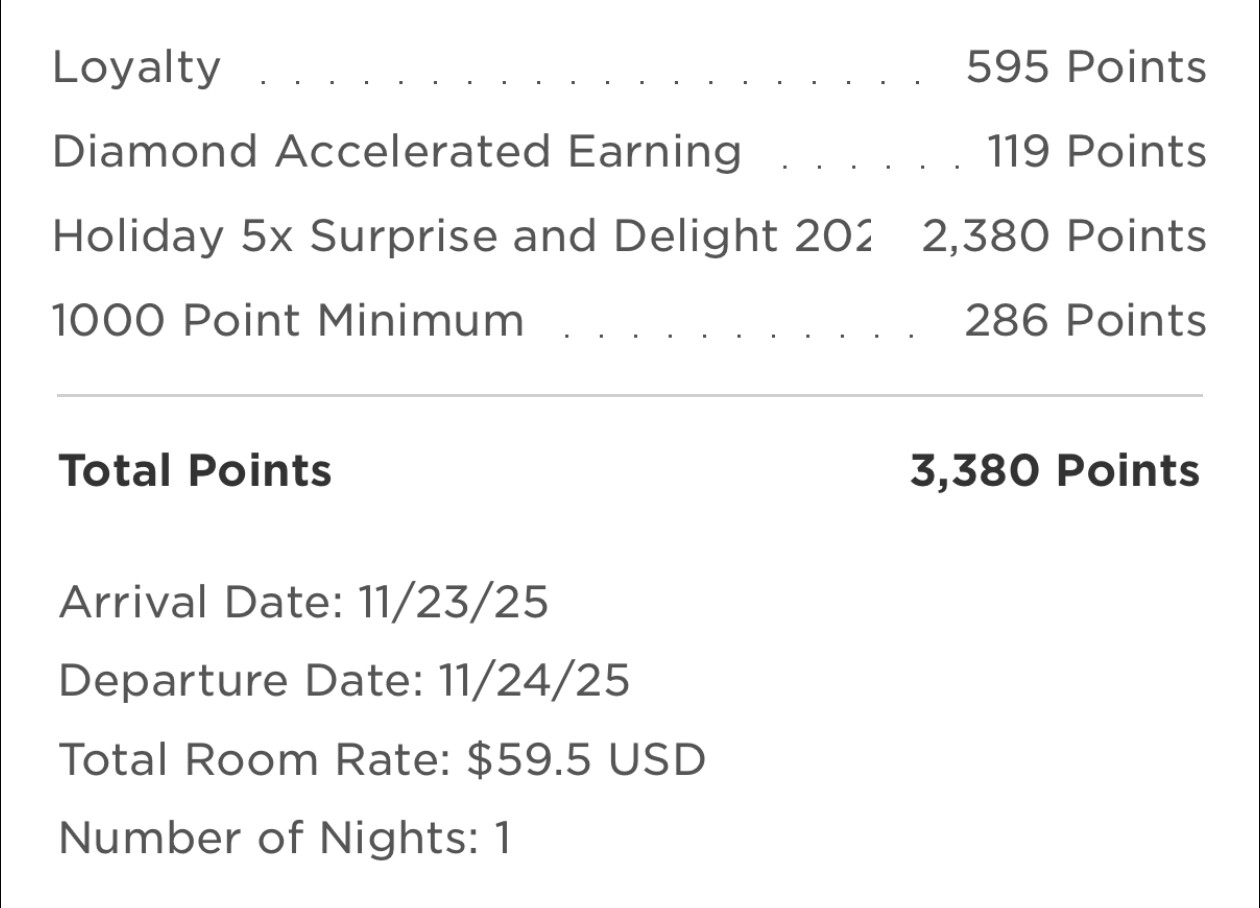Viewport: 1260px width, 908px height.
Task: Select the 2,380 Points bonus value
Action: (x=1064, y=237)
